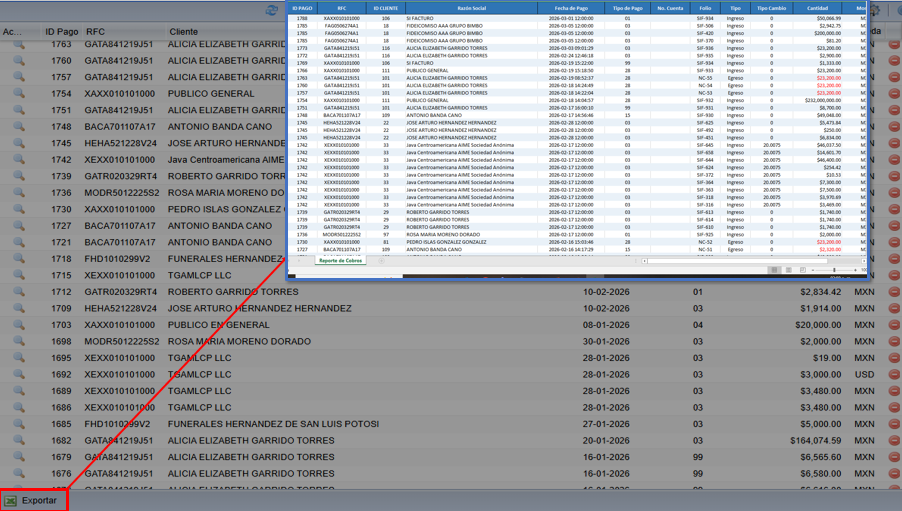Sort by the ID Pago column header
Viewport: 902px width, 511px height.
coord(61,32)
